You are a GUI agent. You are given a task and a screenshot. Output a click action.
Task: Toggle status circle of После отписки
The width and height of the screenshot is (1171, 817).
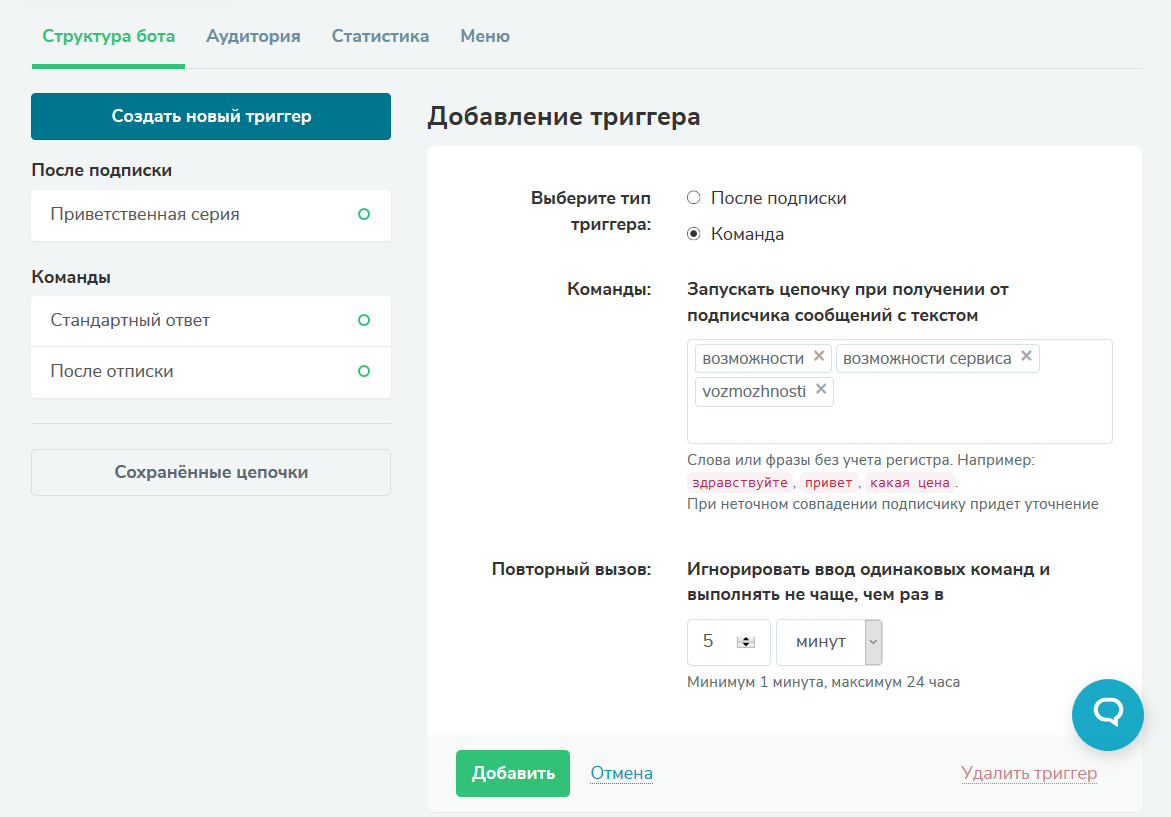[x=364, y=371]
